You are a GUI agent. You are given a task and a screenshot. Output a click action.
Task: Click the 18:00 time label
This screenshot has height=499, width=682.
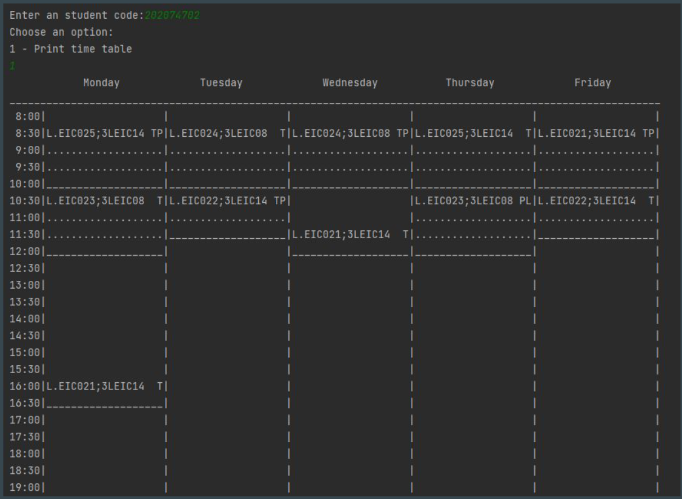(25, 454)
